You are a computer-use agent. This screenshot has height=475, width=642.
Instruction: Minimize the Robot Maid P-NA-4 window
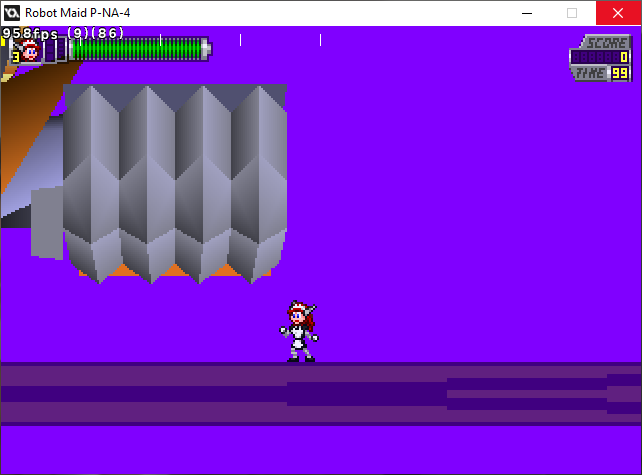pos(527,13)
